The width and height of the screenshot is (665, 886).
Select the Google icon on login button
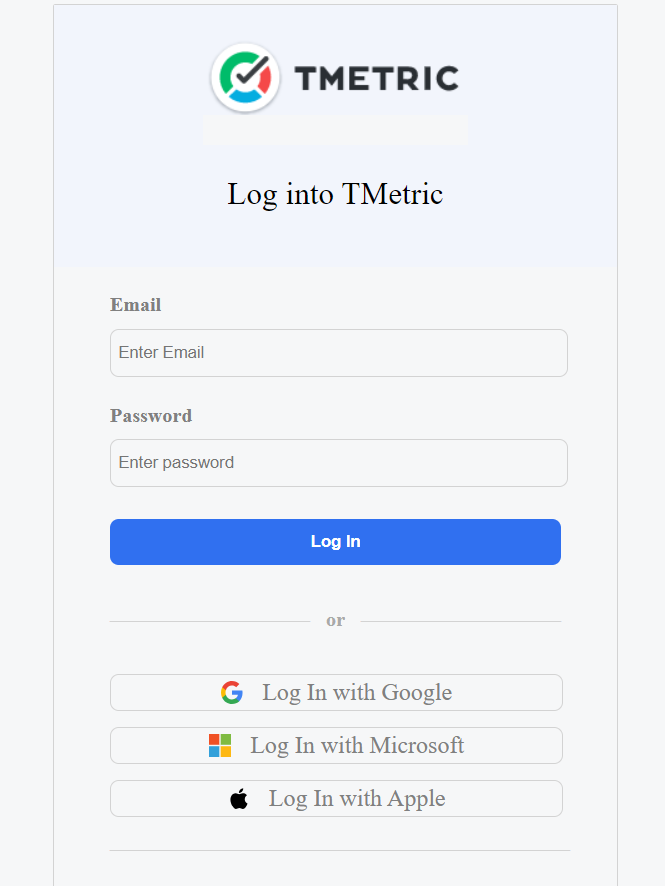231,692
